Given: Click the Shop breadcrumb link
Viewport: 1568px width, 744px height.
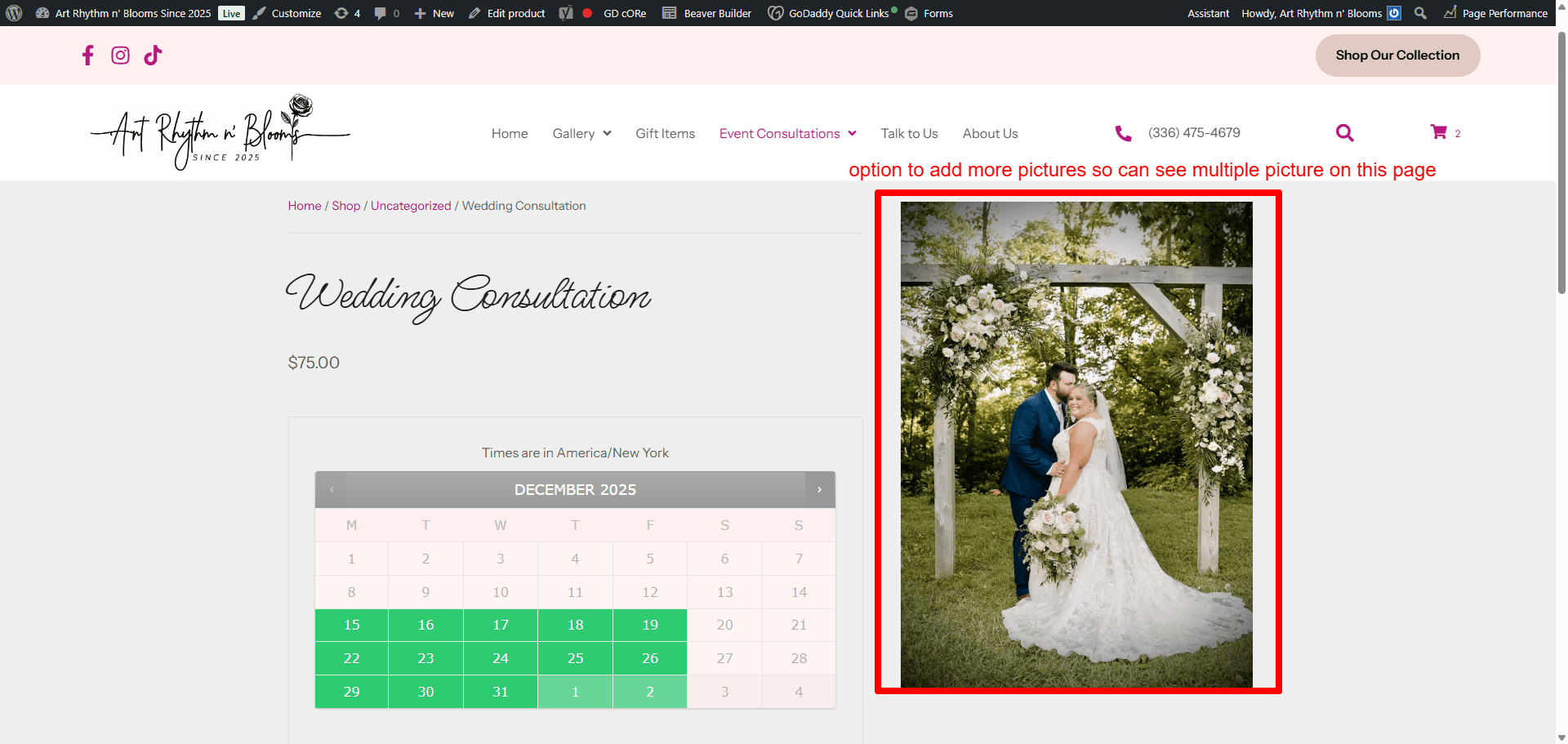Looking at the screenshot, I should (345, 206).
